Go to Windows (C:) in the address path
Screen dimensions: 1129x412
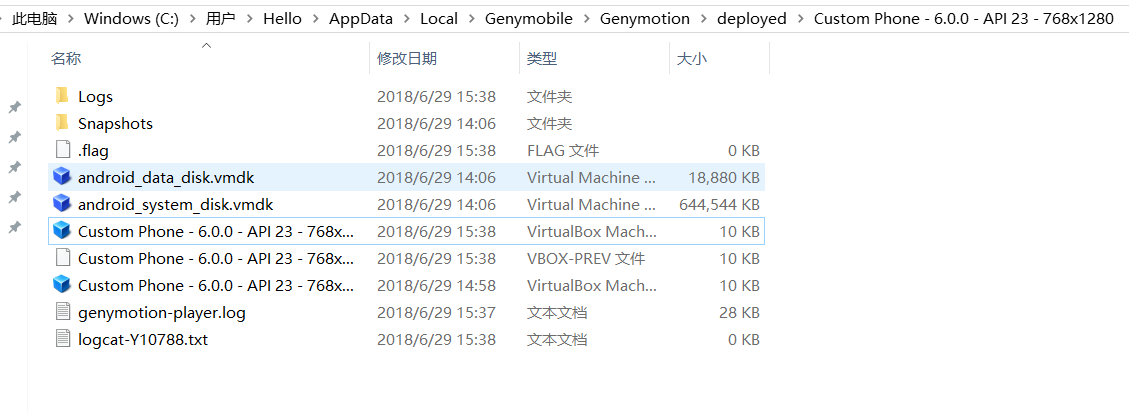pos(132,19)
